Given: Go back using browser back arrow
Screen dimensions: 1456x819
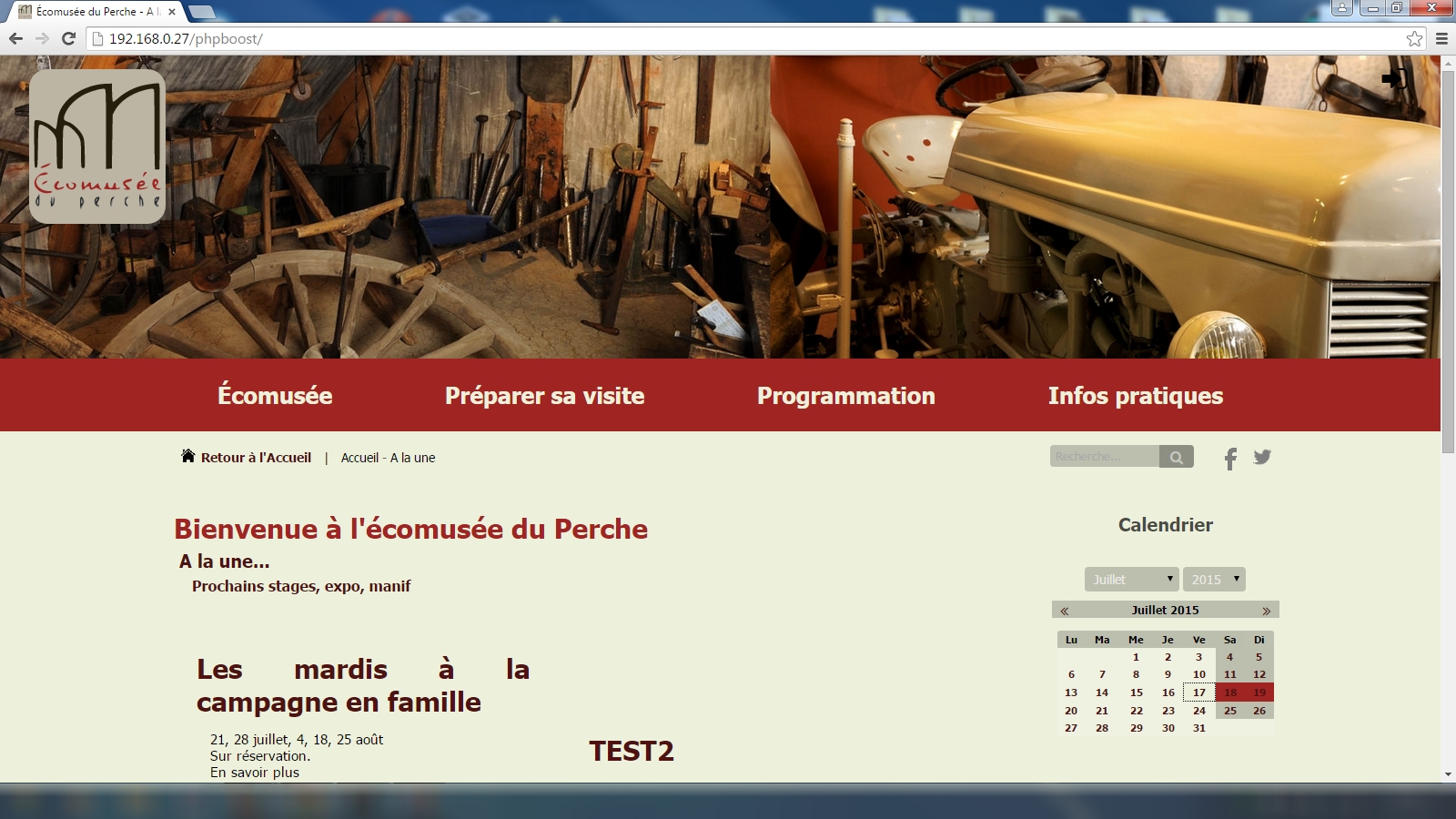Looking at the screenshot, I should tap(15, 38).
